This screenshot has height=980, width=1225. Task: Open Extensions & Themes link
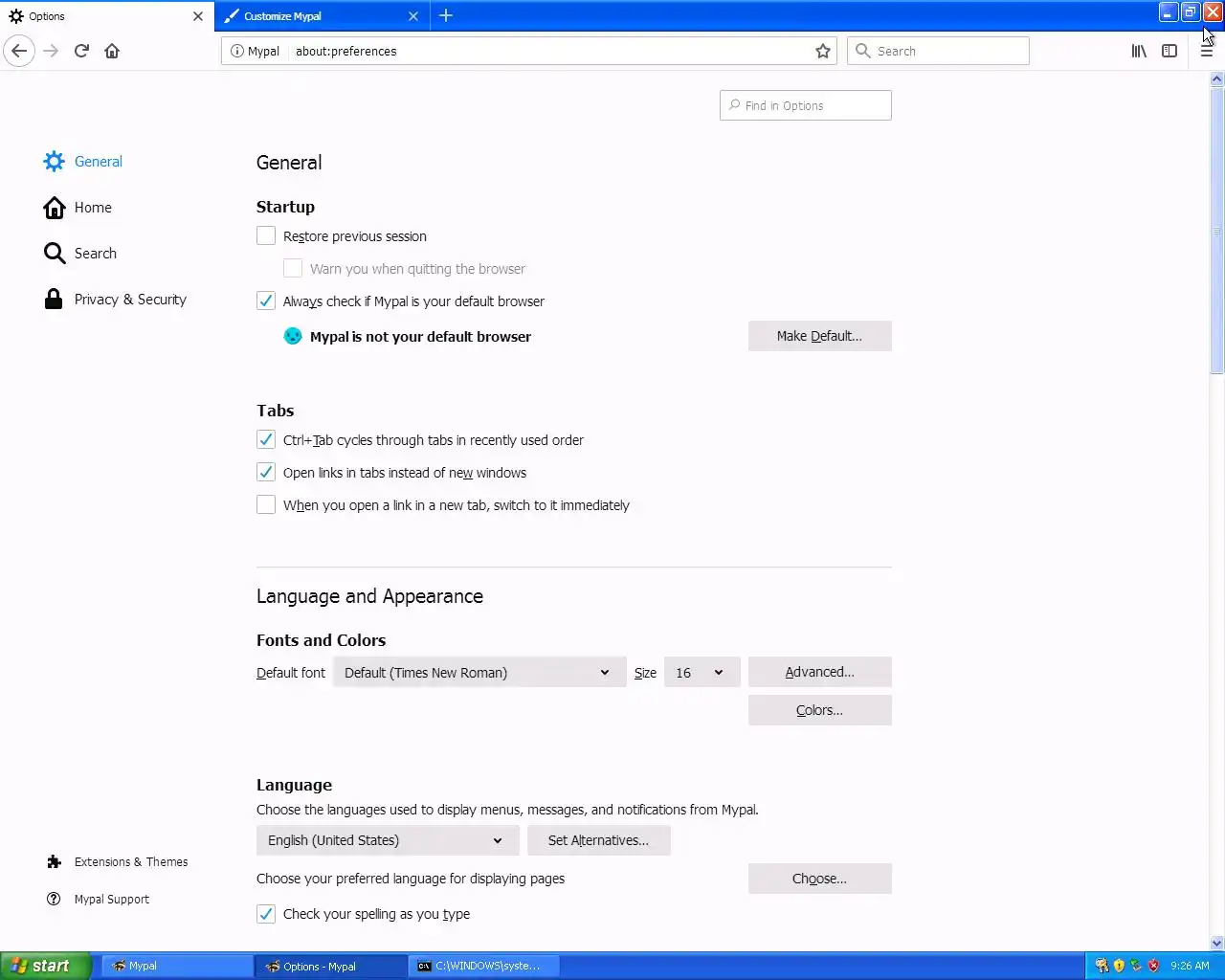click(x=131, y=861)
